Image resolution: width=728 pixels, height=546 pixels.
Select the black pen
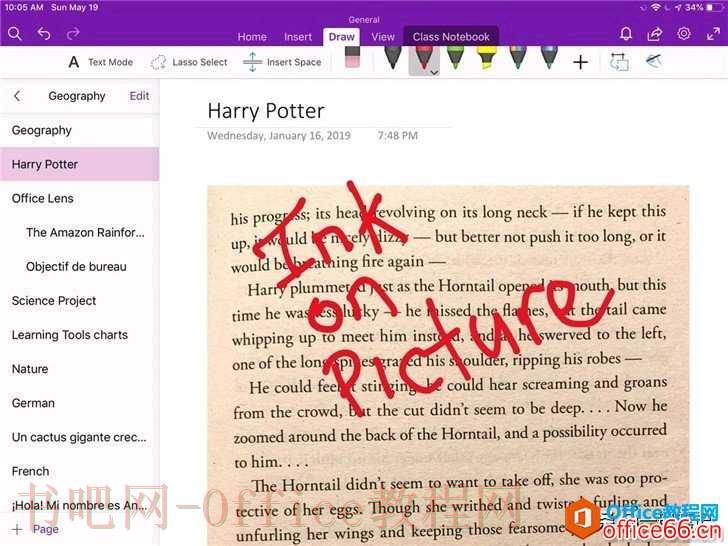(393, 58)
